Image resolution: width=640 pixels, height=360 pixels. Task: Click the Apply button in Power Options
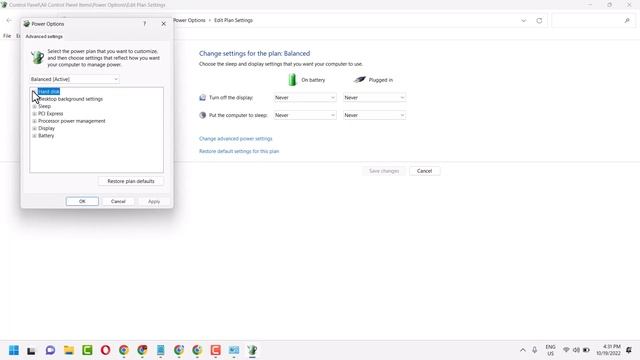[x=154, y=201]
